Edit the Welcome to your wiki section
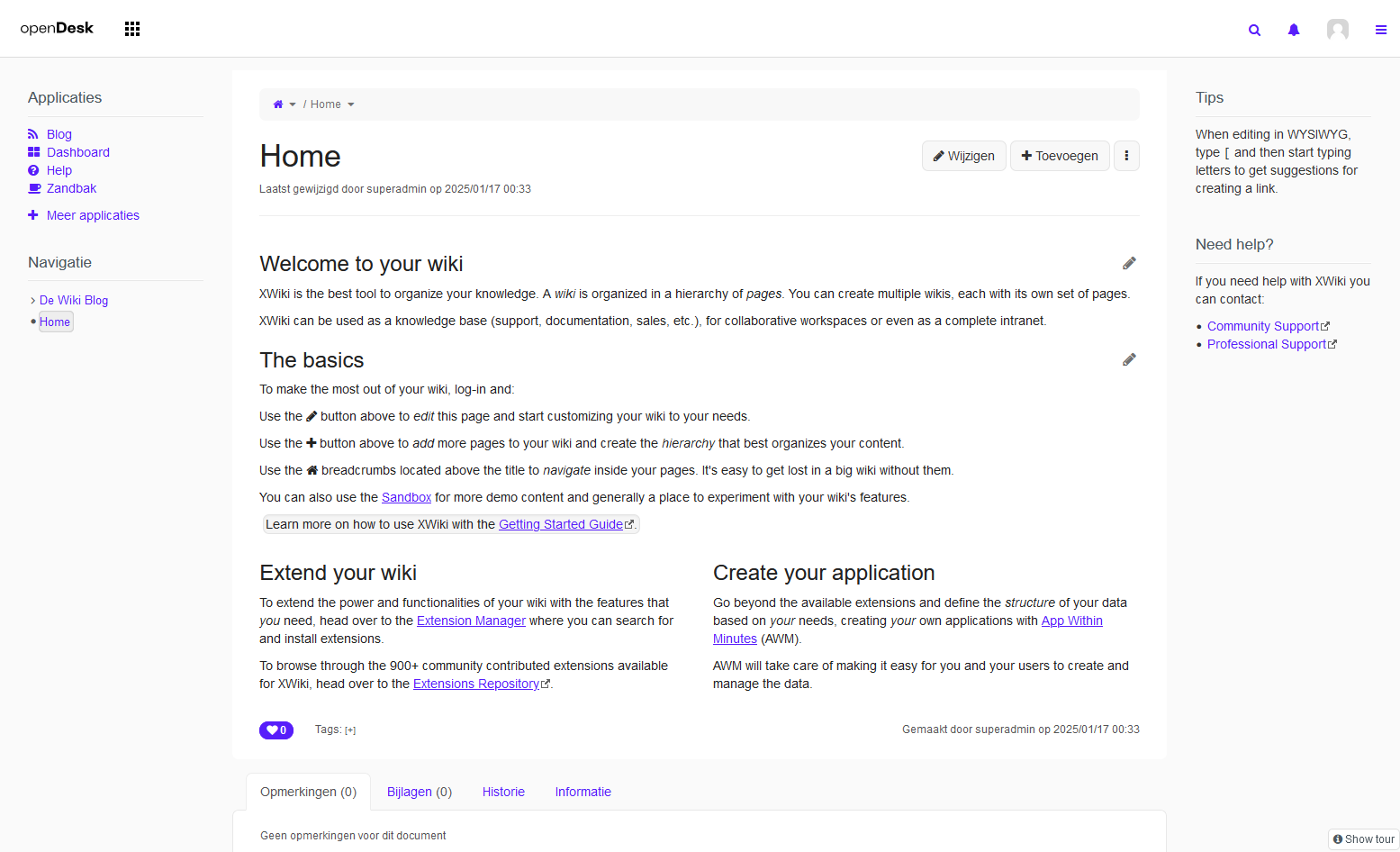 (1129, 263)
